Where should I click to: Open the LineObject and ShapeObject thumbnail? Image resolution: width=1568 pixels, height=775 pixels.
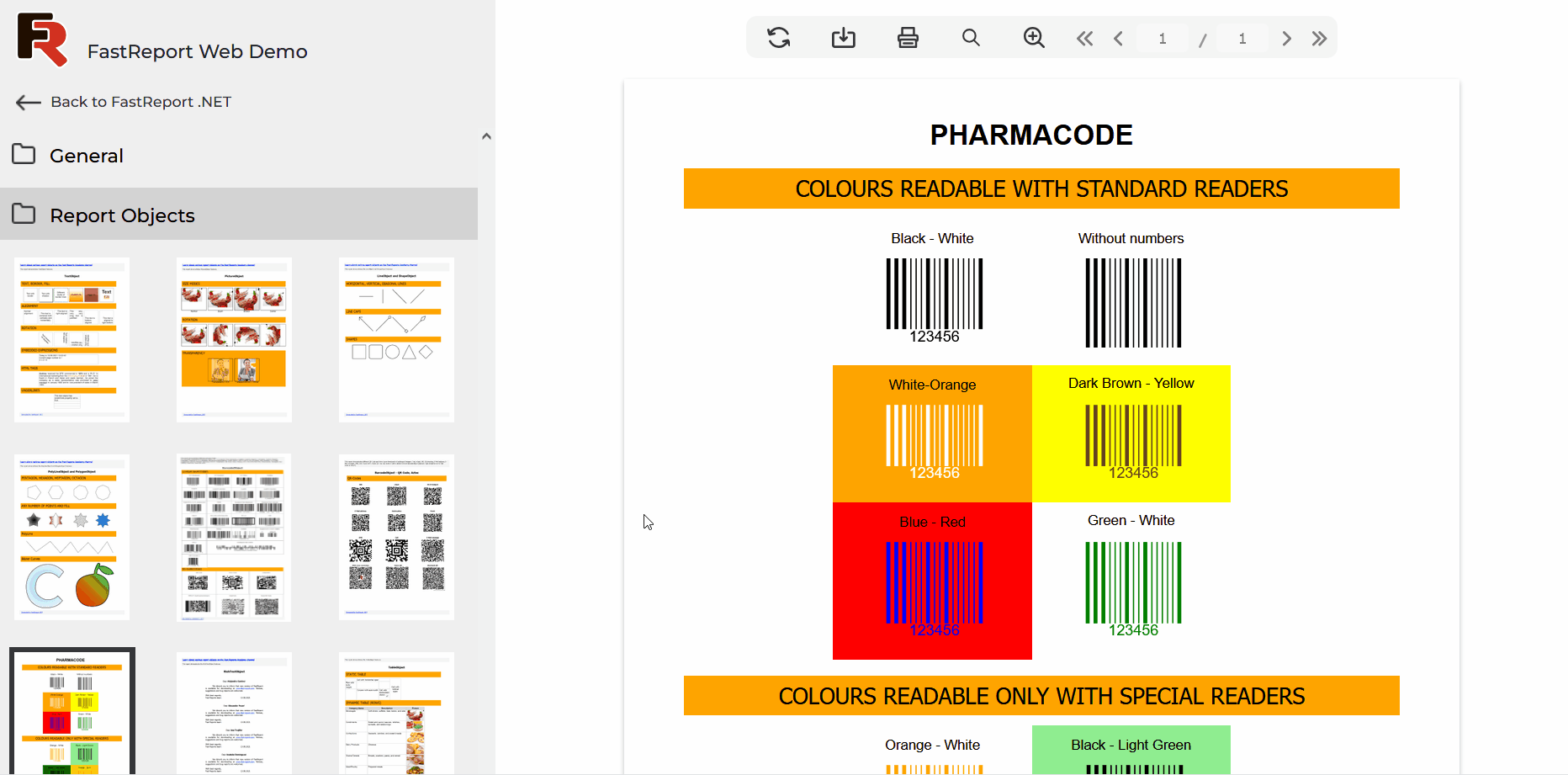396,340
